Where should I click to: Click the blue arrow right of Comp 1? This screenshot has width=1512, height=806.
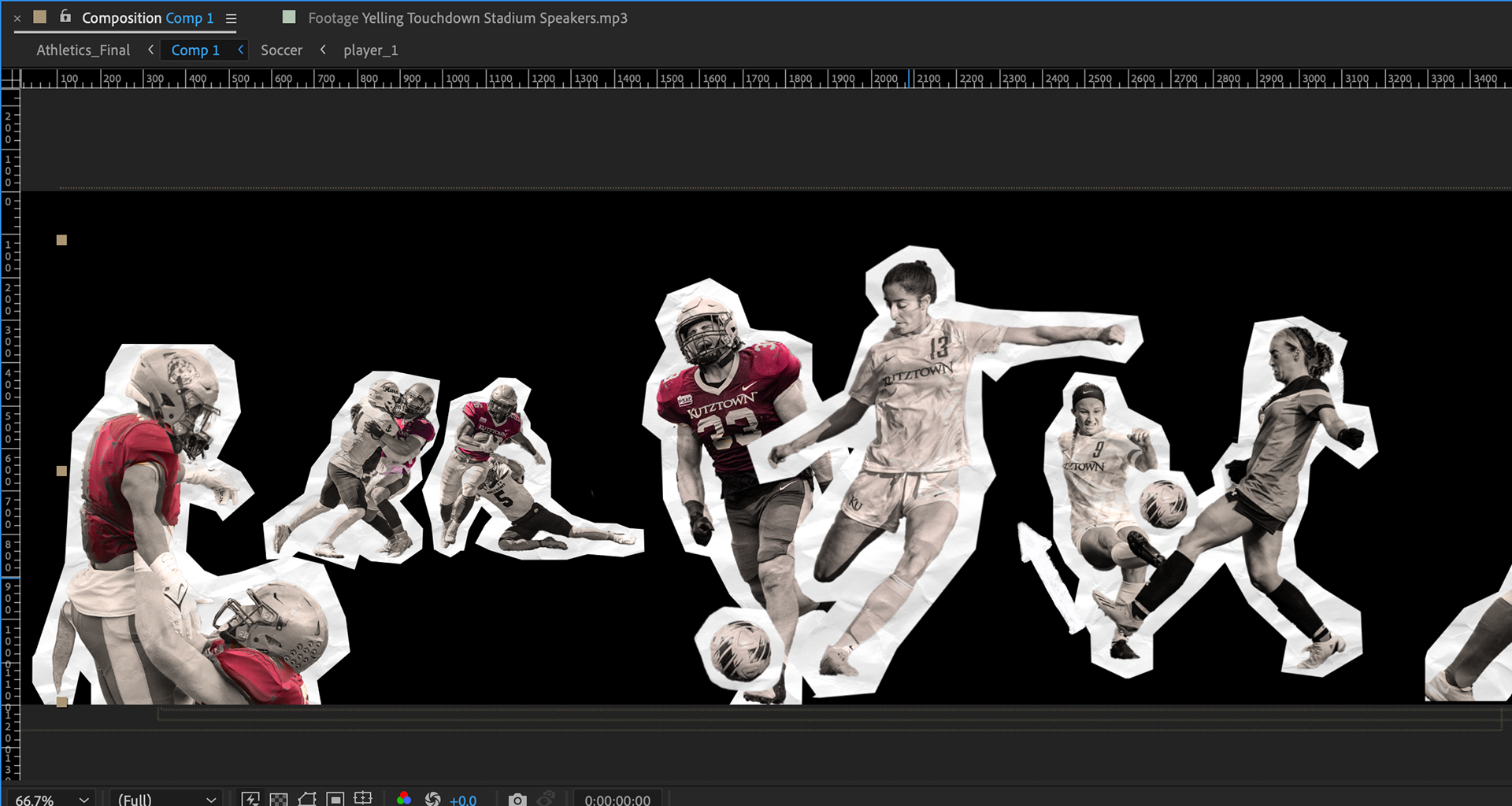point(241,49)
